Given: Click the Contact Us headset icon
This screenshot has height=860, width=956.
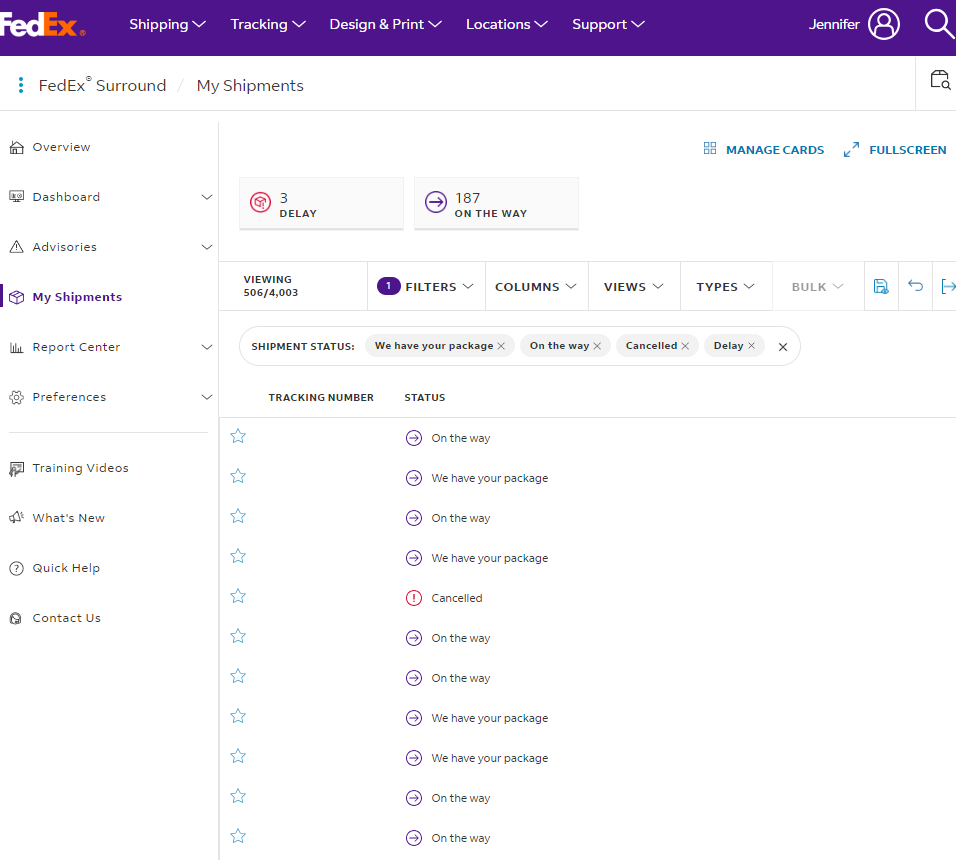Looking at the screenshot, I should coord(16,618).
